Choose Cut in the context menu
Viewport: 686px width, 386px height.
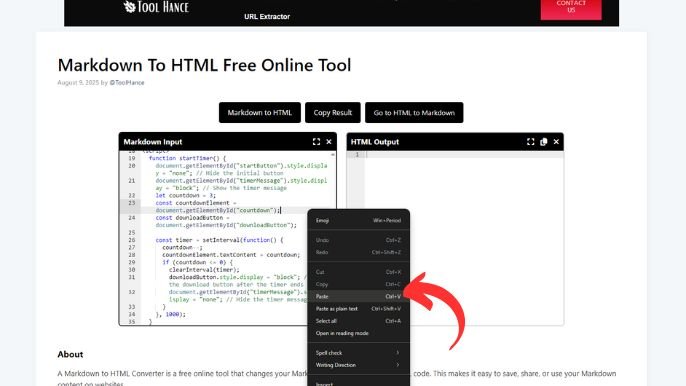pos(358,272)
